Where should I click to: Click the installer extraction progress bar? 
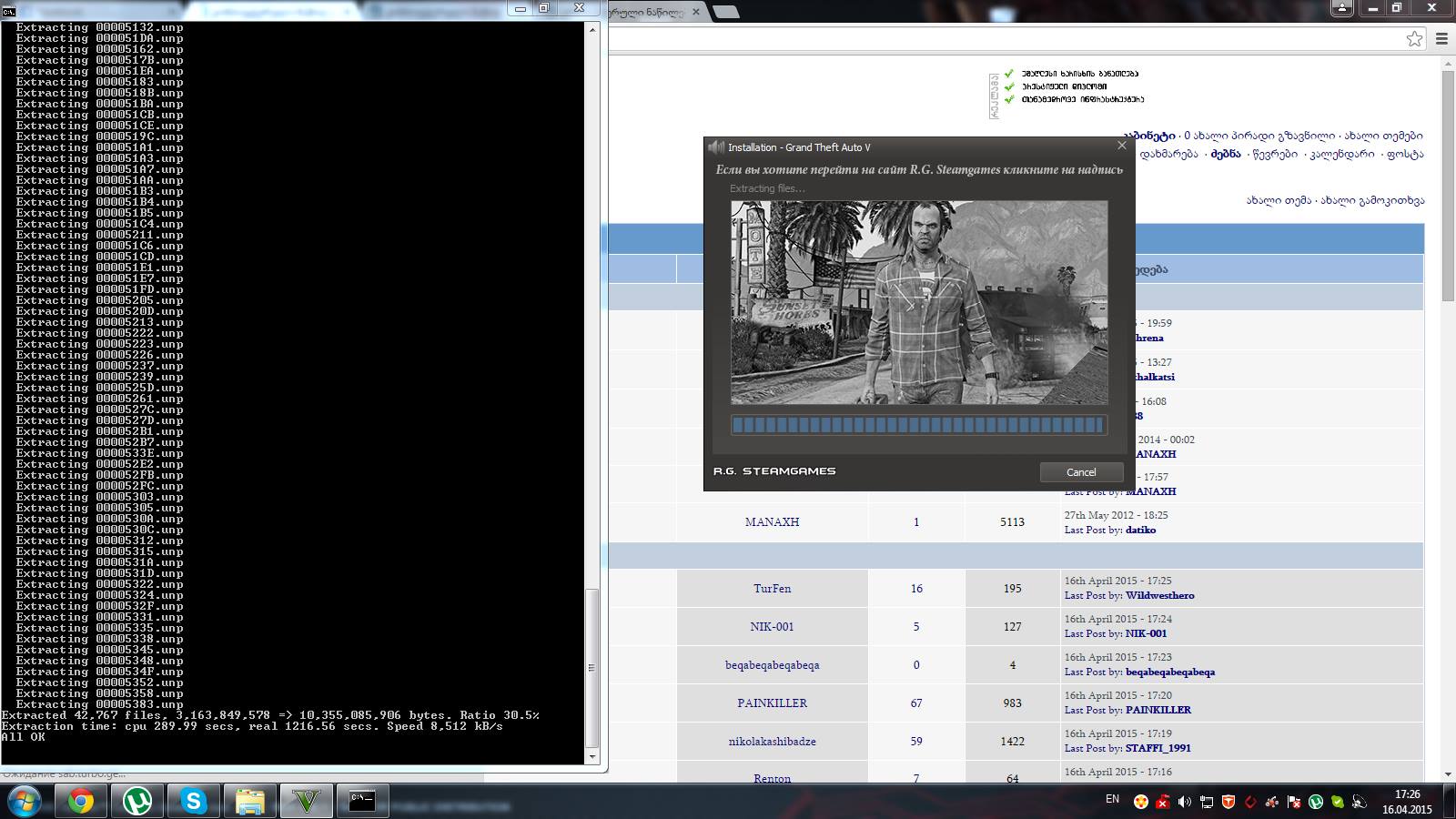point(918,425)
